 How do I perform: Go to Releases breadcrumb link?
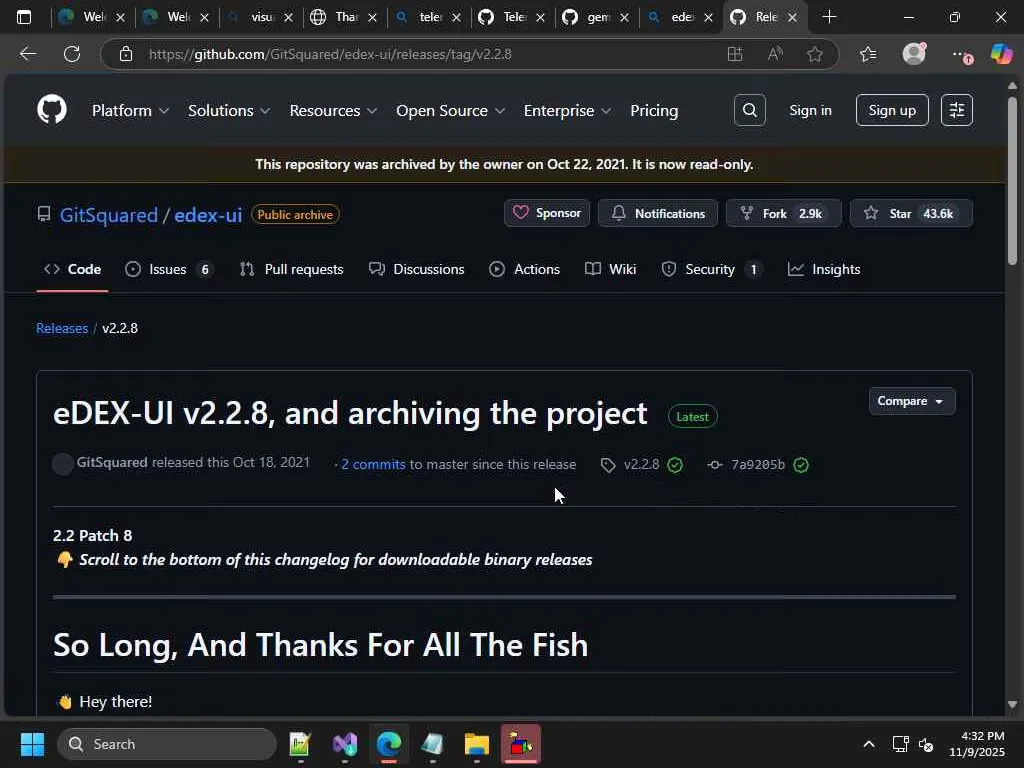pyautogui.click(x=62, y=328)
